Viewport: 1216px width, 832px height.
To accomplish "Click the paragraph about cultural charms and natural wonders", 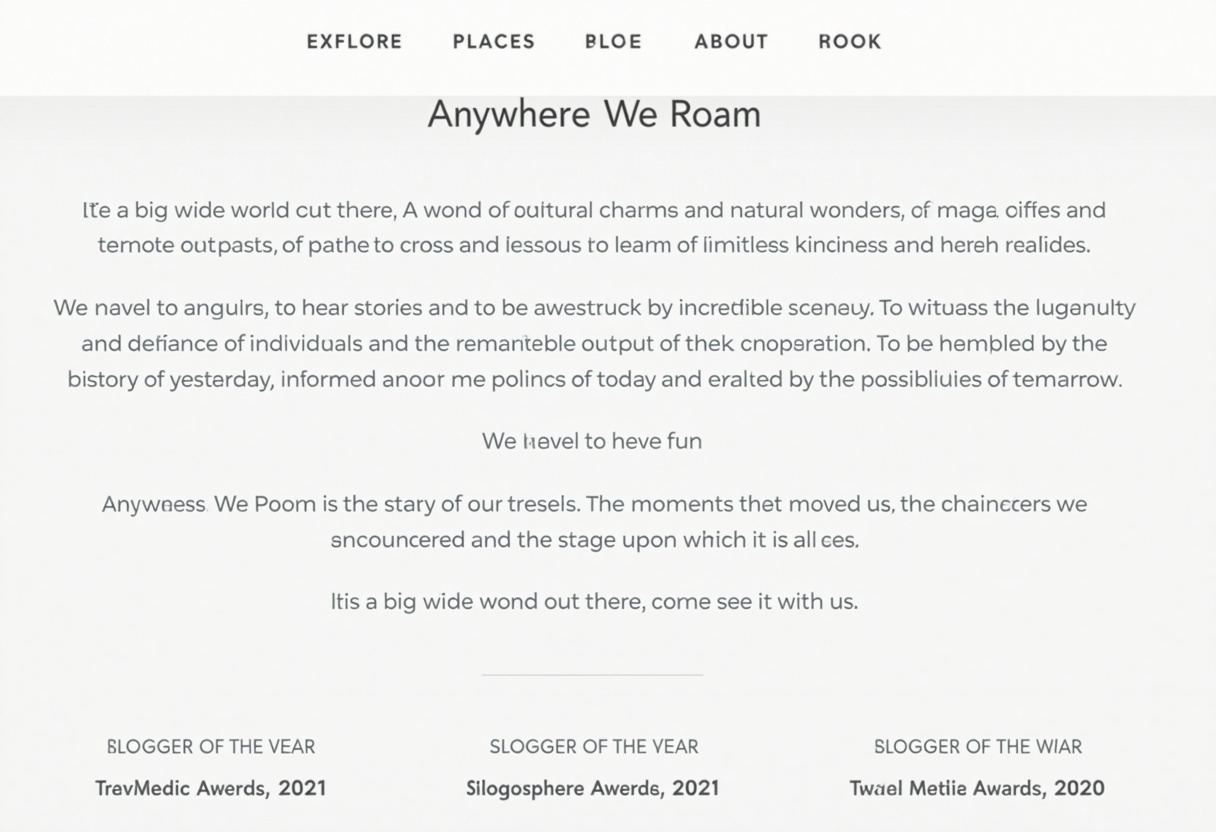I will point(594,228).
